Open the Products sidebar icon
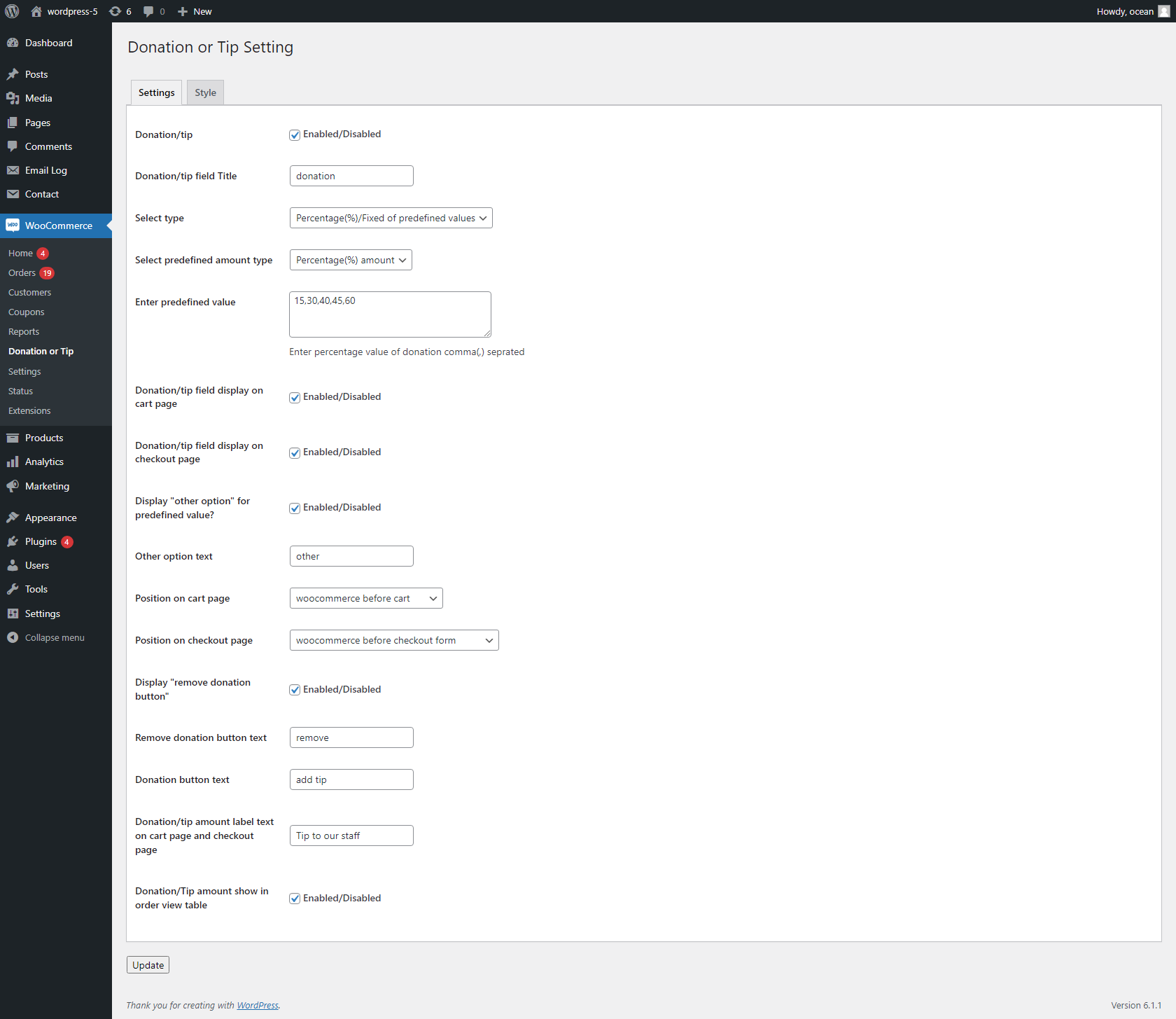The width and height of the screenshot is (1176, 1019). click(x=14, y=437)
